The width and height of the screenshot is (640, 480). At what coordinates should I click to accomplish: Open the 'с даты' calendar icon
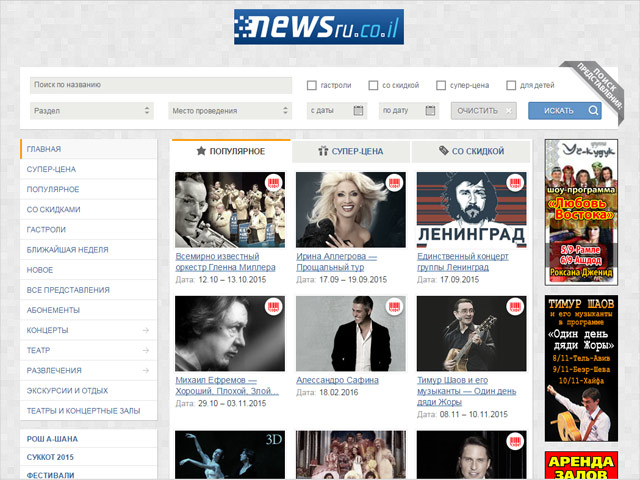pyautogui.click(x=358, y=111)
